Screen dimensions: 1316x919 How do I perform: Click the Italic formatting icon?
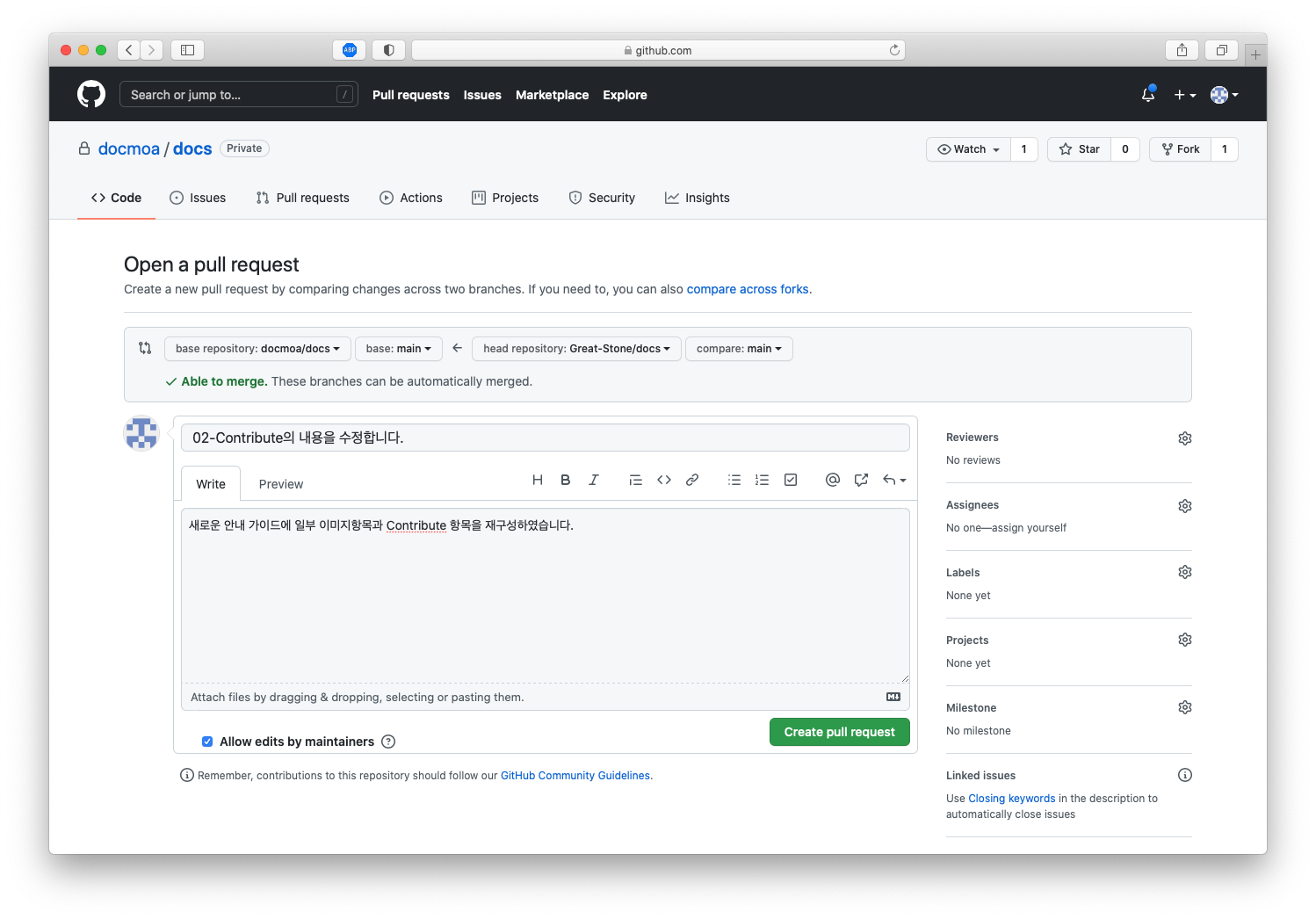[594, 480]
